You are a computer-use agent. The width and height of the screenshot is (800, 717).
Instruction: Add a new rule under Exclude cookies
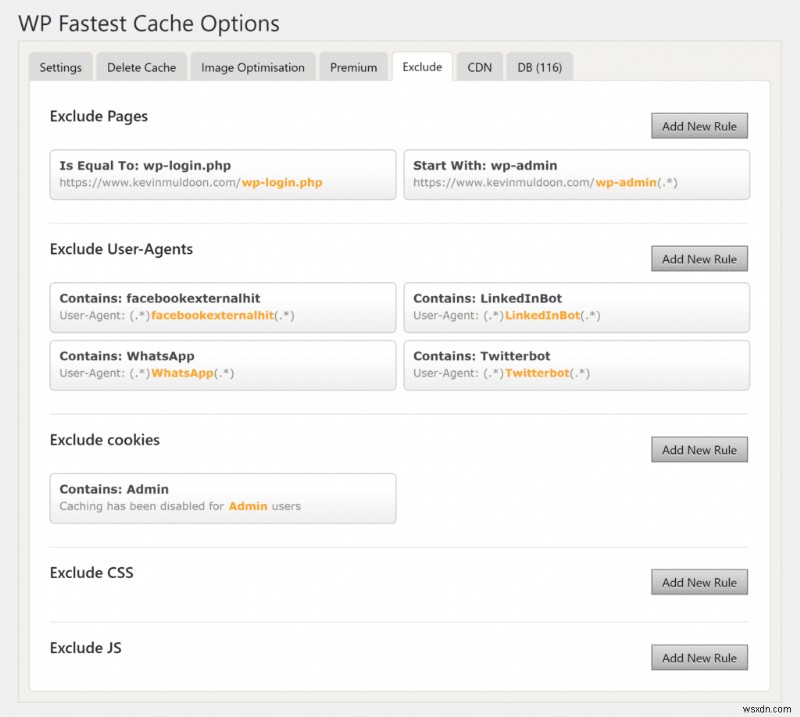pos(699,449)
